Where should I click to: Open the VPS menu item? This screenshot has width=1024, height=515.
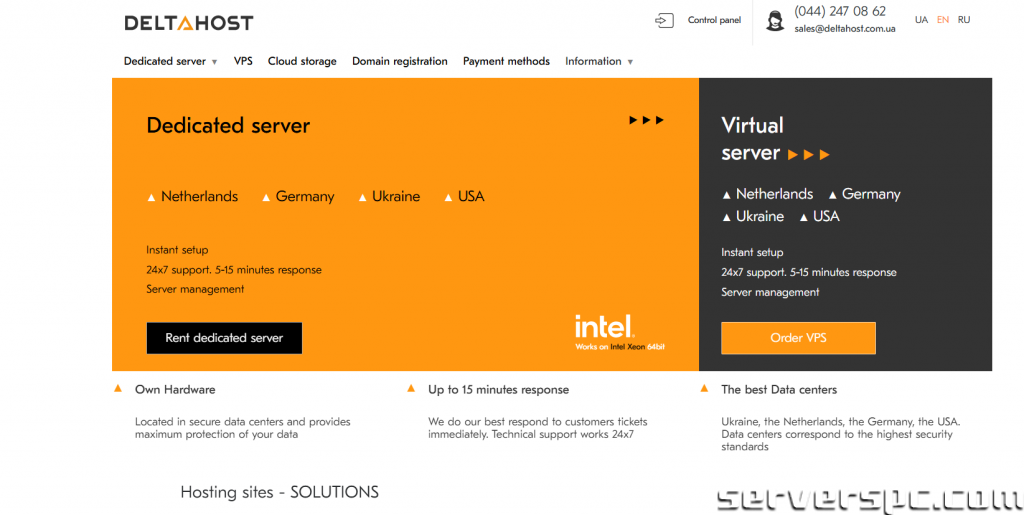point(243,61)
